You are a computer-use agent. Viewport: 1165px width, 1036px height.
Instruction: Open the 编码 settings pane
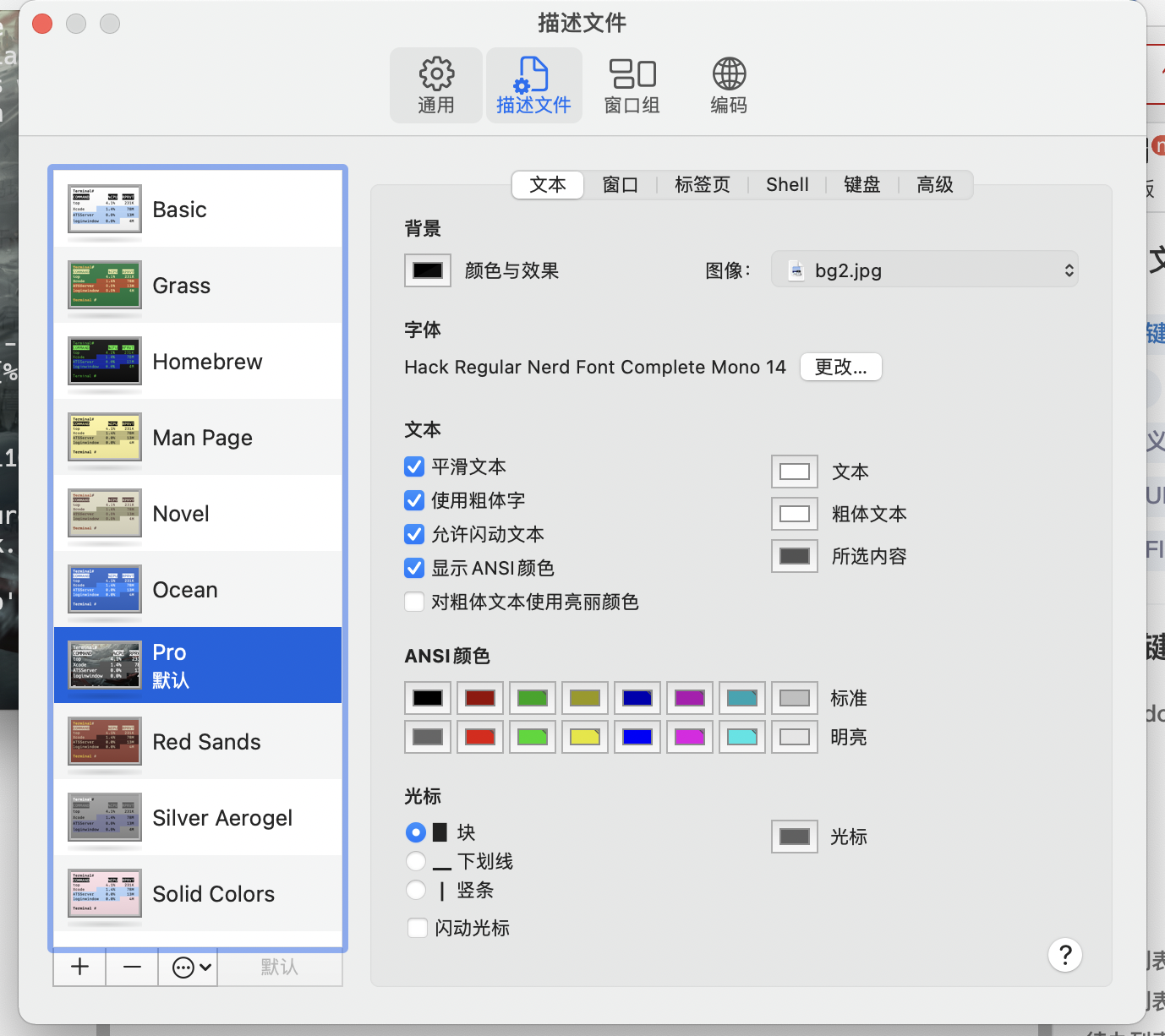[x=728, y=85]
